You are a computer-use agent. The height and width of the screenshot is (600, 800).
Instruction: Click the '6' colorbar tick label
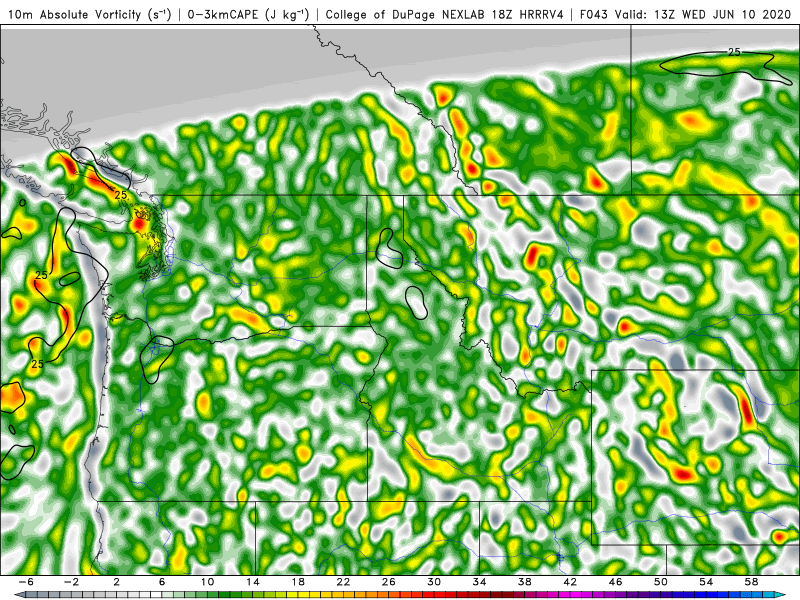pyautogui.click(x=162, y=582)
